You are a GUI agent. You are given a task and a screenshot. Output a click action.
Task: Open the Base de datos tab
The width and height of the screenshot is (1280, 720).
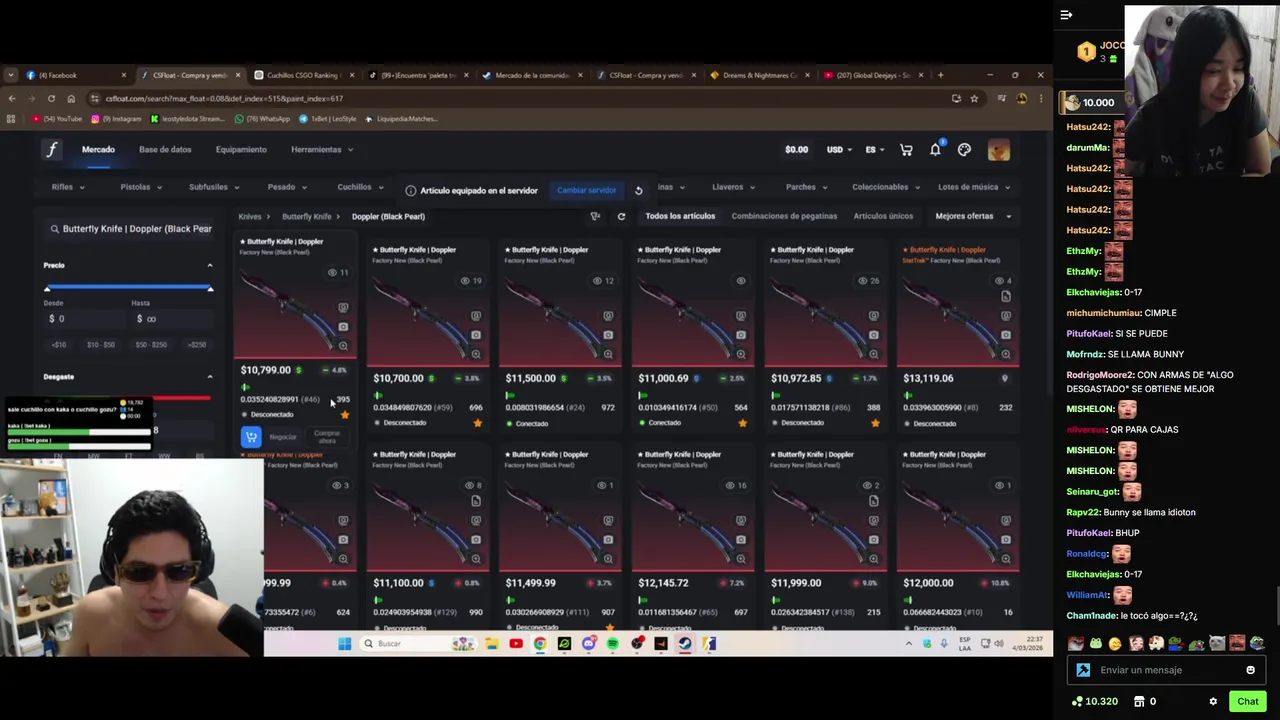(165, 150)
